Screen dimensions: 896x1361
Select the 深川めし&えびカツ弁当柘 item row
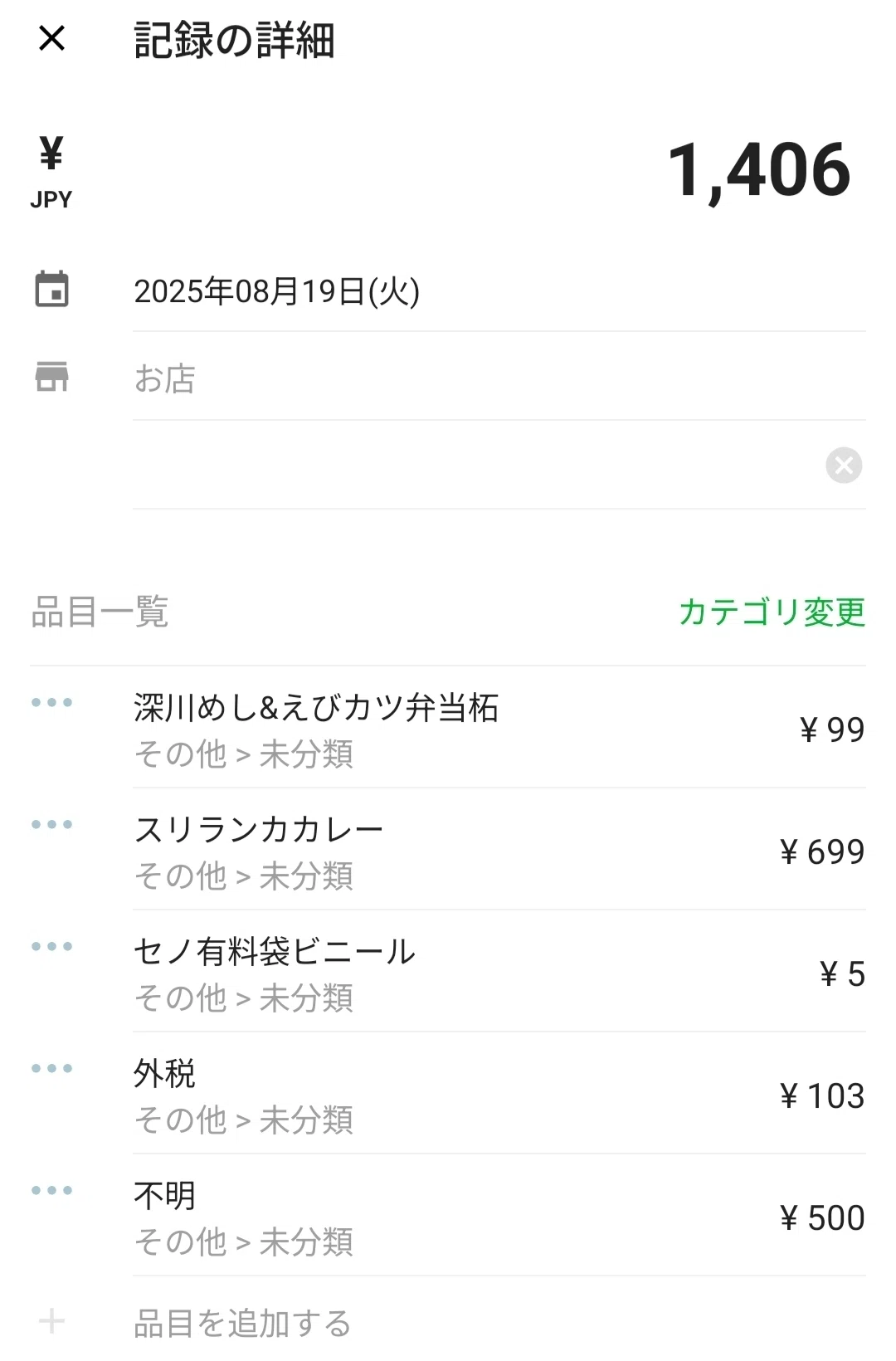coord(499,728)
